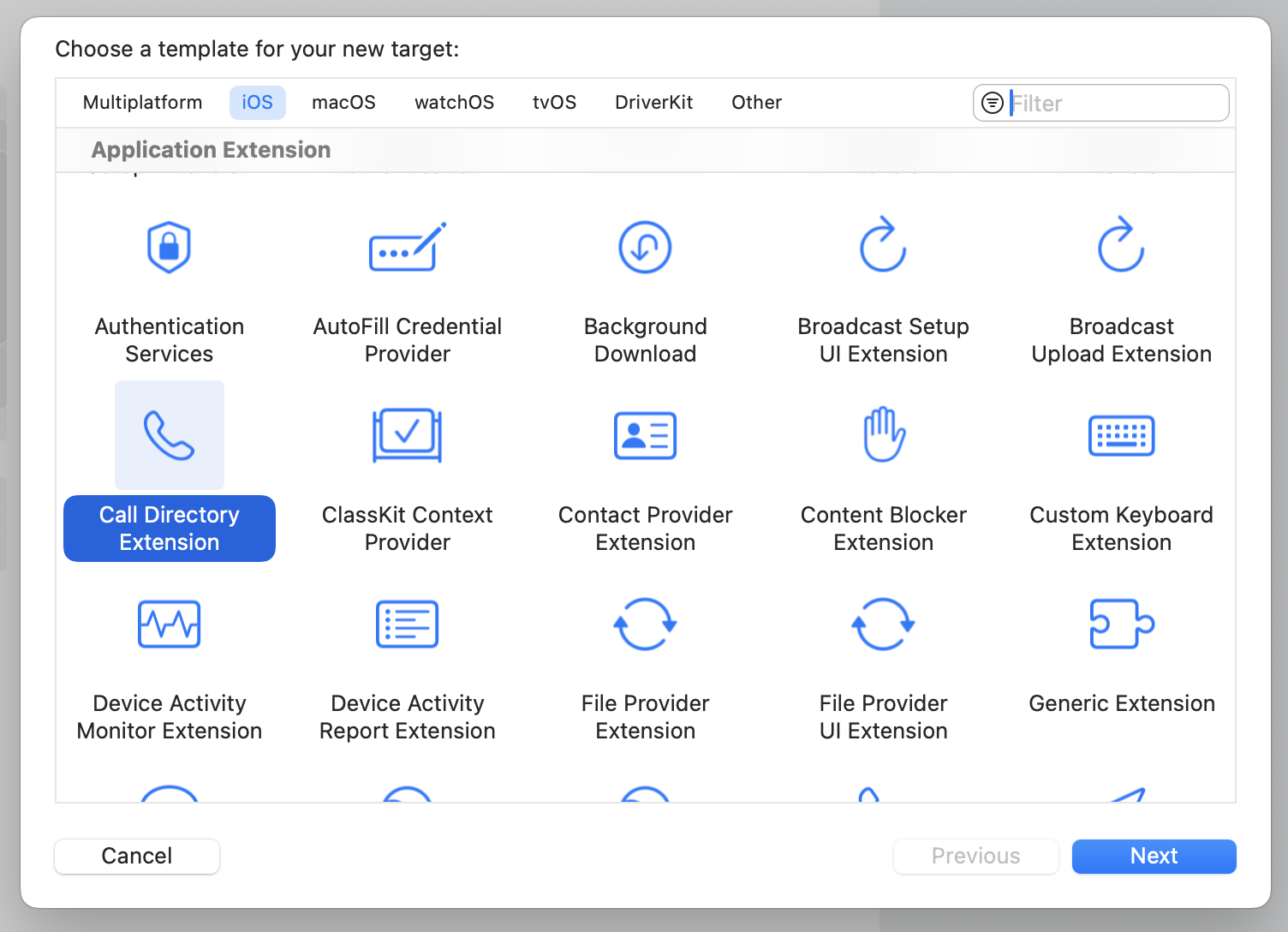Click the "ClassKit Context Provider" label
1288x932 pixels.
click(x=408, y=529)
